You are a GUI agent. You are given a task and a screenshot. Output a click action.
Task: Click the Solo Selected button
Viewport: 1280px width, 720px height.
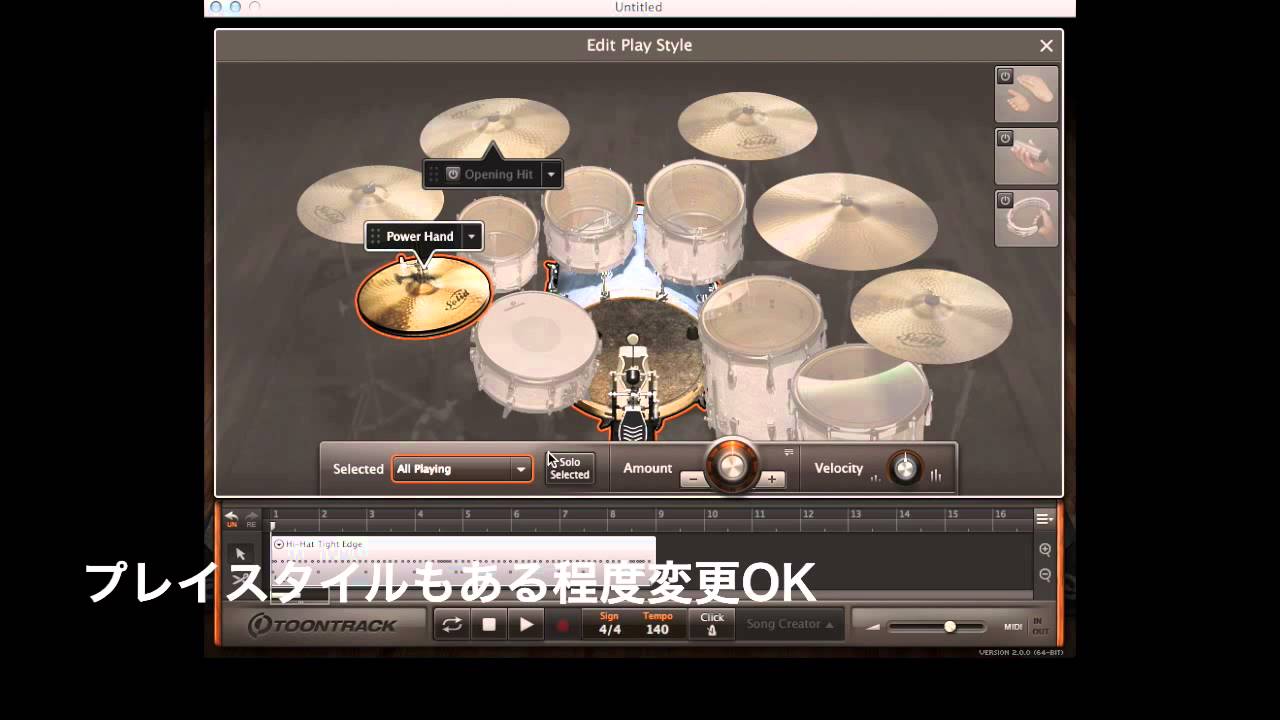pos(570,469)
